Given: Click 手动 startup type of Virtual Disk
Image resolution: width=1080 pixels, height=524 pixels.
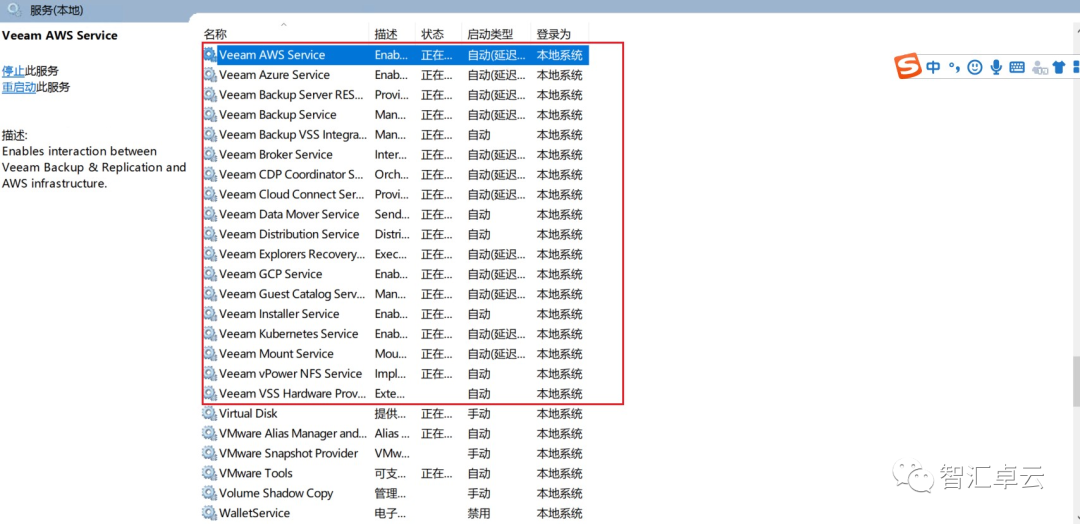Looking at the screenshot, I should click(479, 414).
